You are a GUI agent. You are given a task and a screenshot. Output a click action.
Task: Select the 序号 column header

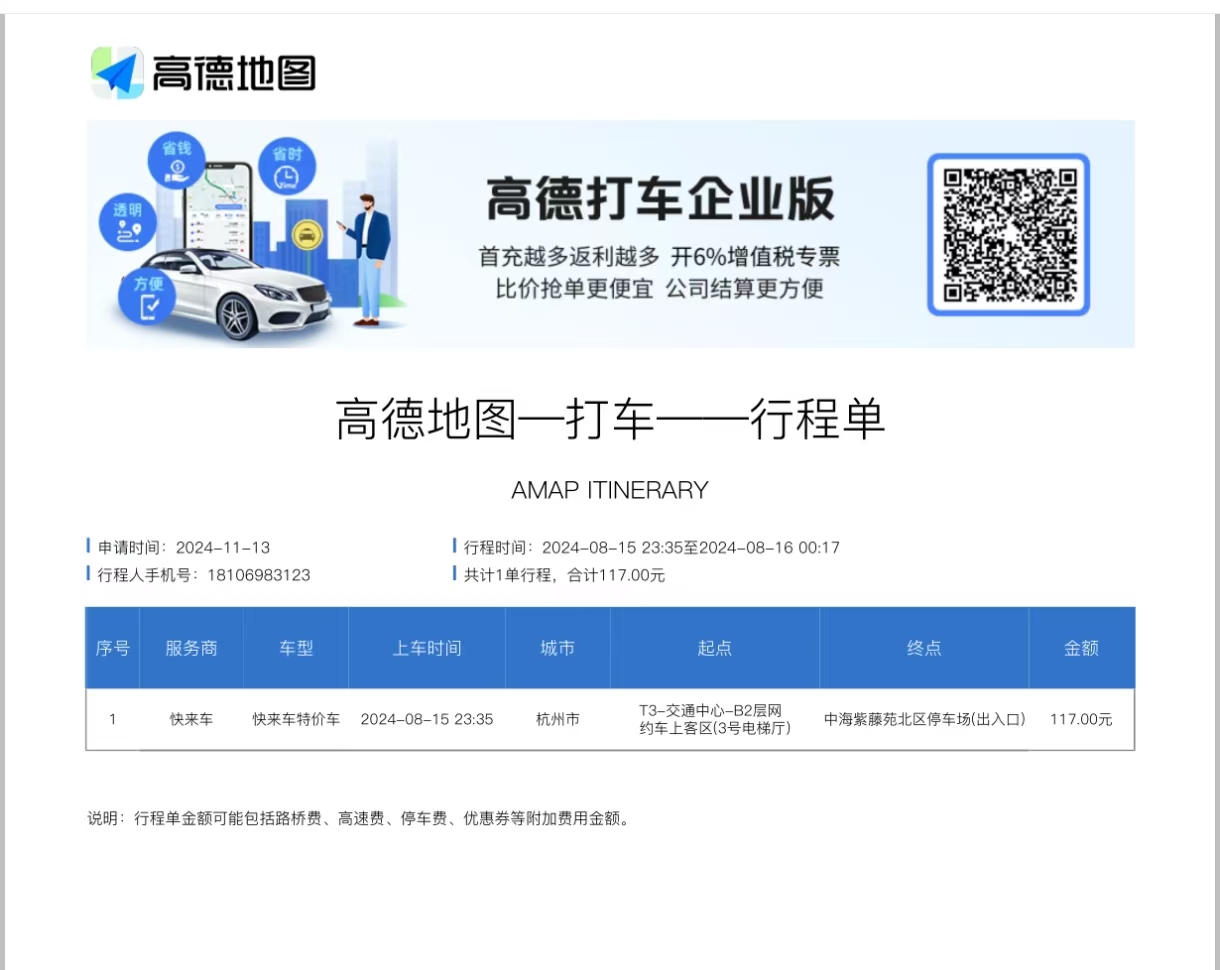click(x=112, y=648)
